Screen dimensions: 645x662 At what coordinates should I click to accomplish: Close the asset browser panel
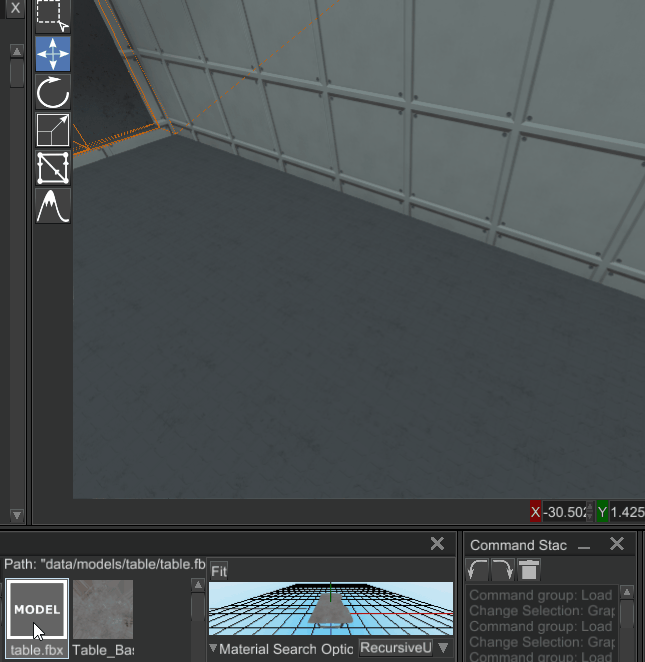(437, 543)
